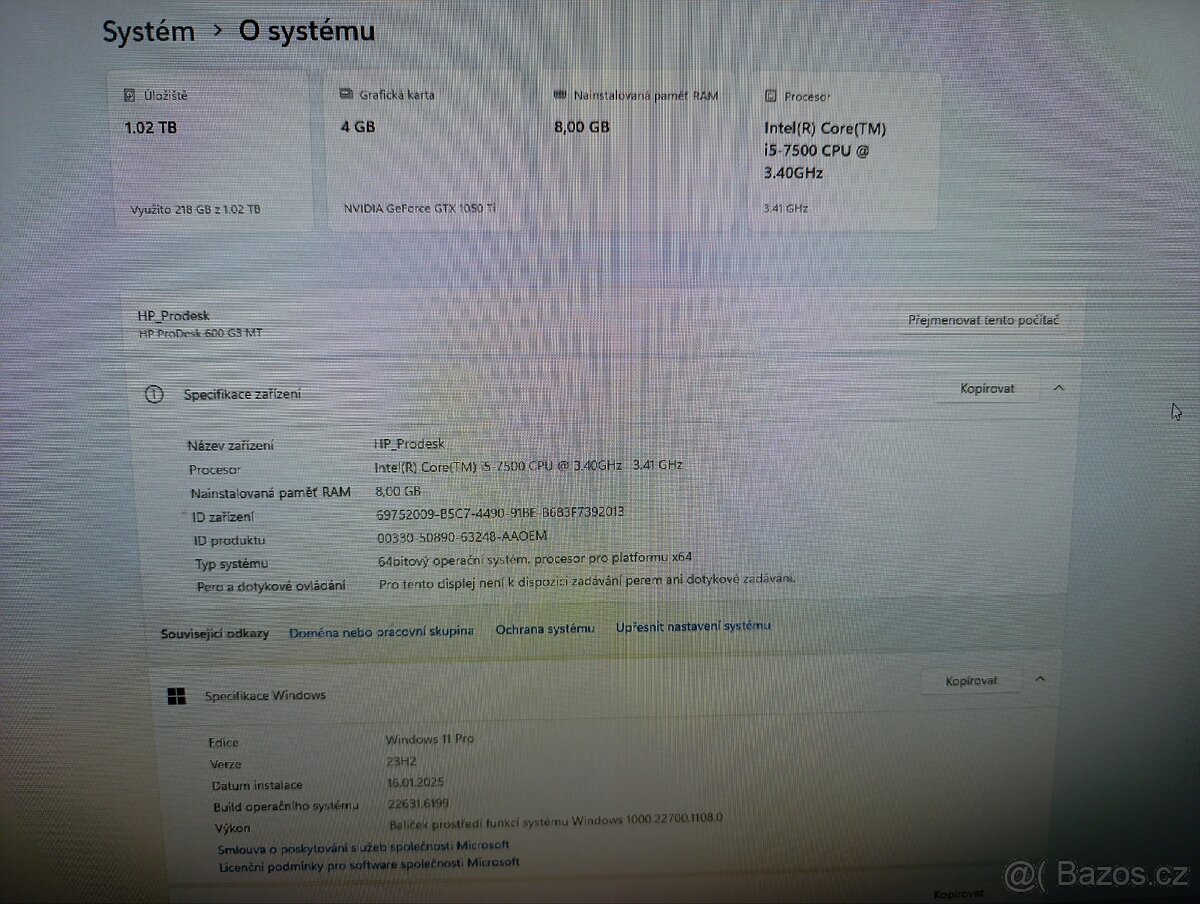Open the 1.02 TB storage card
Image resolution: width=1200 pixels, height=904 pixels.
(x=213, y=150)
